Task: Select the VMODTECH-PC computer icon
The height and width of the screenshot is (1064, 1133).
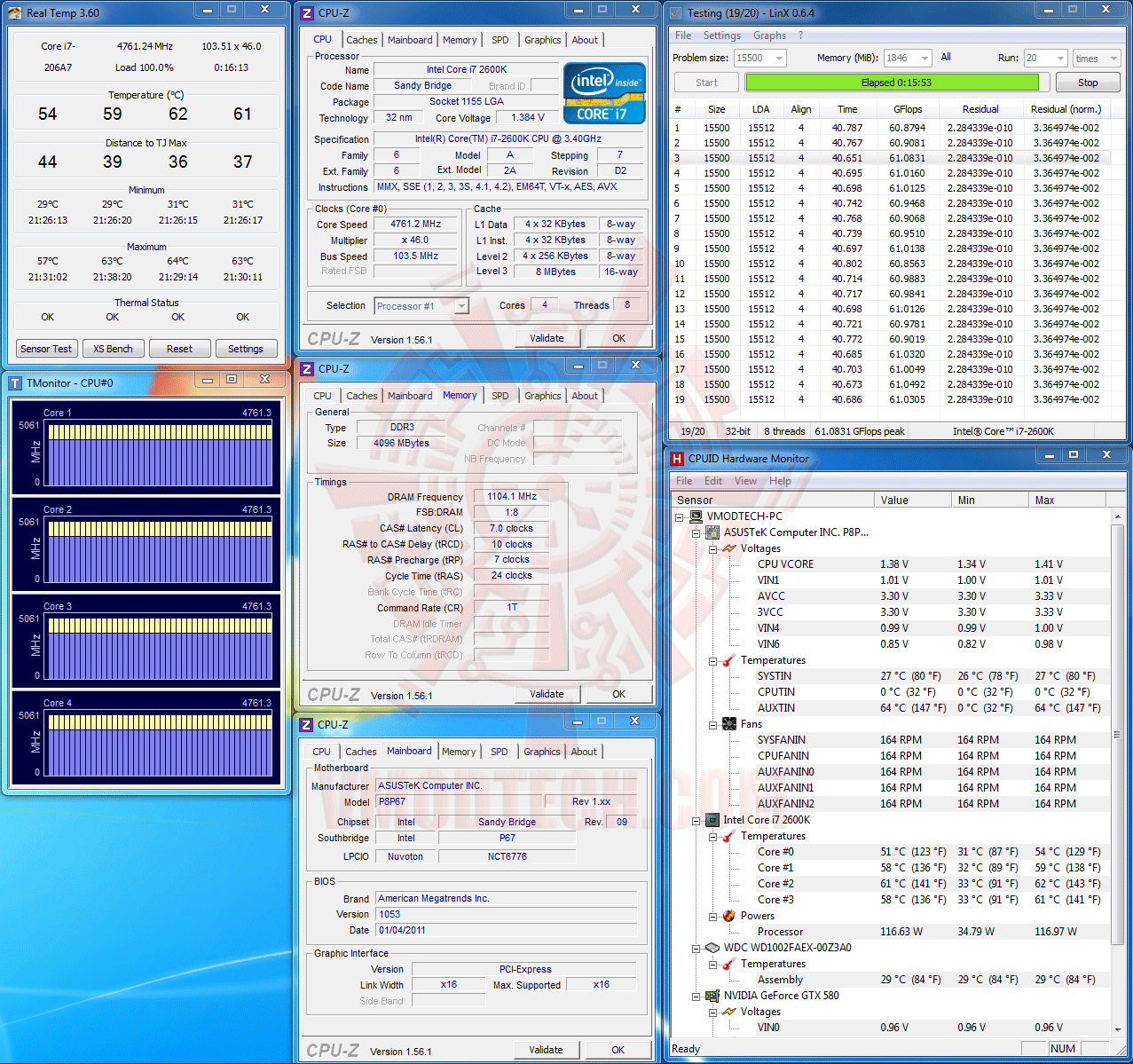Action: pos(696,516)
